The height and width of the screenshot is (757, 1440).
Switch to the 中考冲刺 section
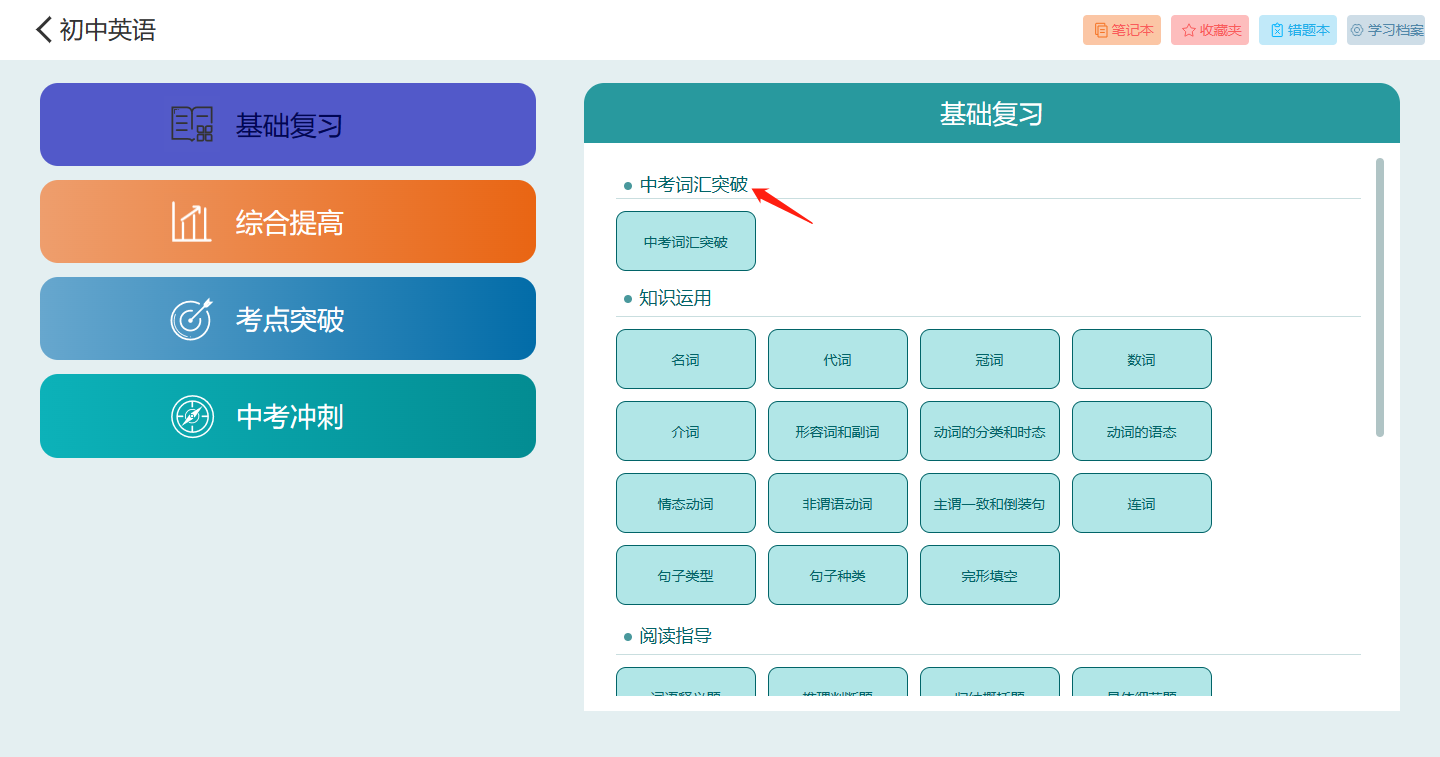(289, 416)
